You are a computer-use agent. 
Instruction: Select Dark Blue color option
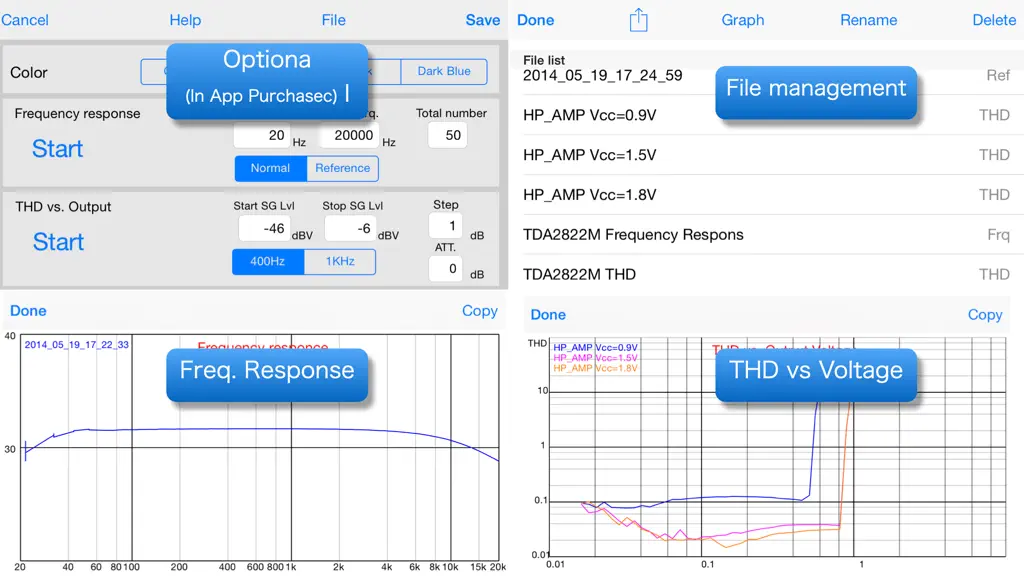[444, 71]
